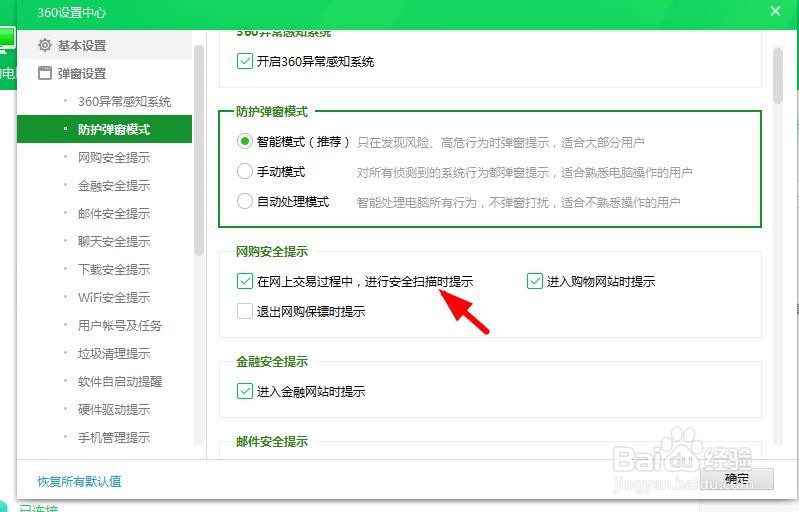Go to 金融安全提示 in sidebar
The image size is (799, 512).
[114, 185]
